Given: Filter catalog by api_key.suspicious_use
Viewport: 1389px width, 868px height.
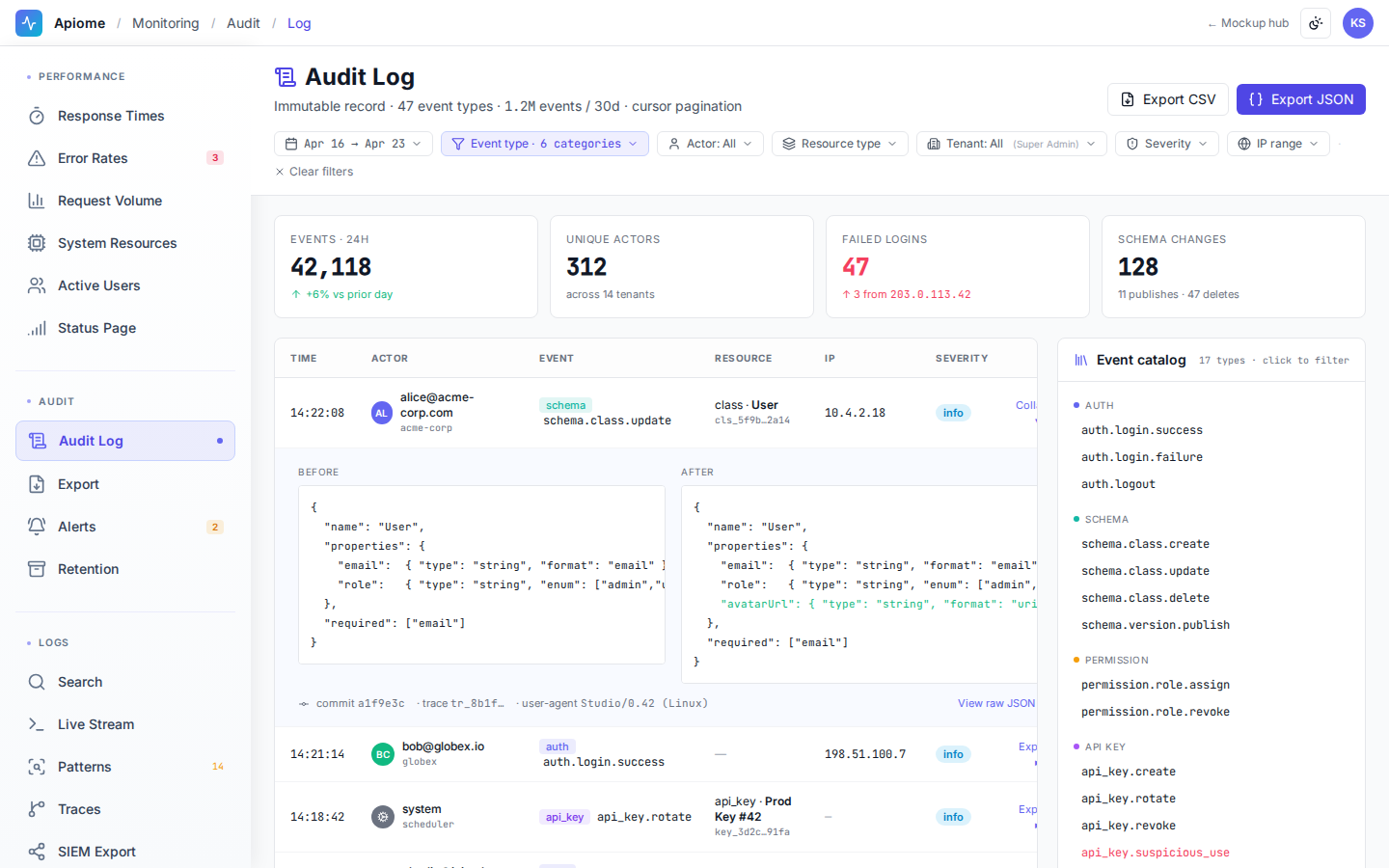Looking at the screenshot, I should point(1156,853).
